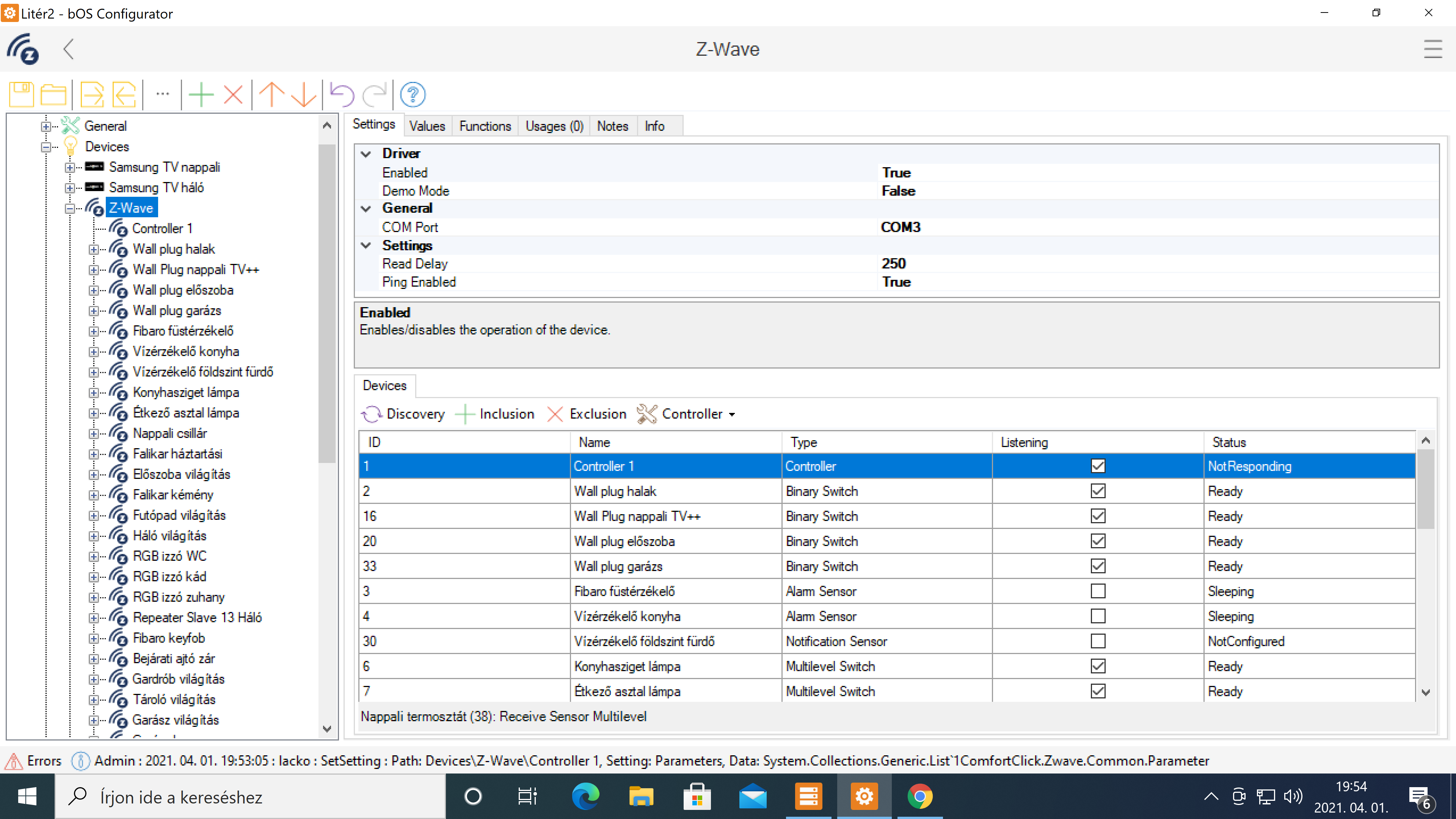Toggle Listening checkbox for Wall plug halak
Image resolution: width=1456 pixels, height=819 pixels.
point(1098,491)
